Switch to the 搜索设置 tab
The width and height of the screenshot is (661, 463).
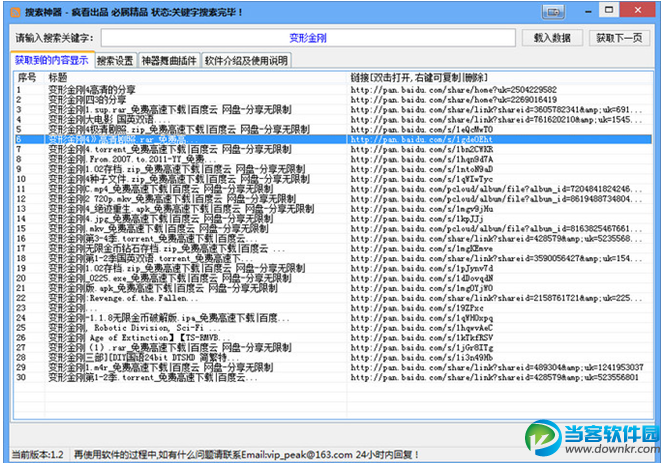(x=115, y=61)
